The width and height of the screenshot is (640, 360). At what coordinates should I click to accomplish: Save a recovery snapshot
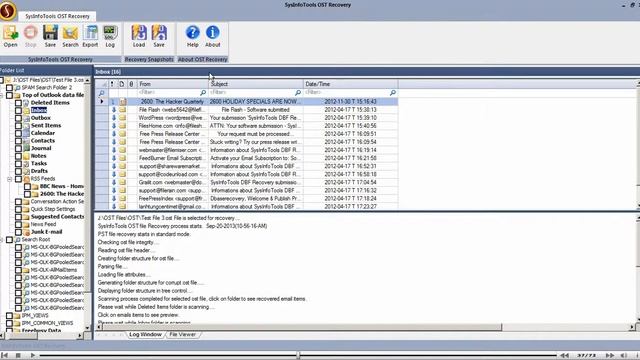coord(159,36)
